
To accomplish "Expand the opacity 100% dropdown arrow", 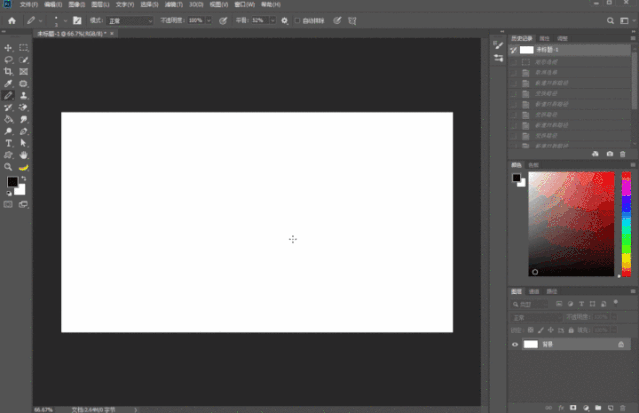I will tap(209, 20).
